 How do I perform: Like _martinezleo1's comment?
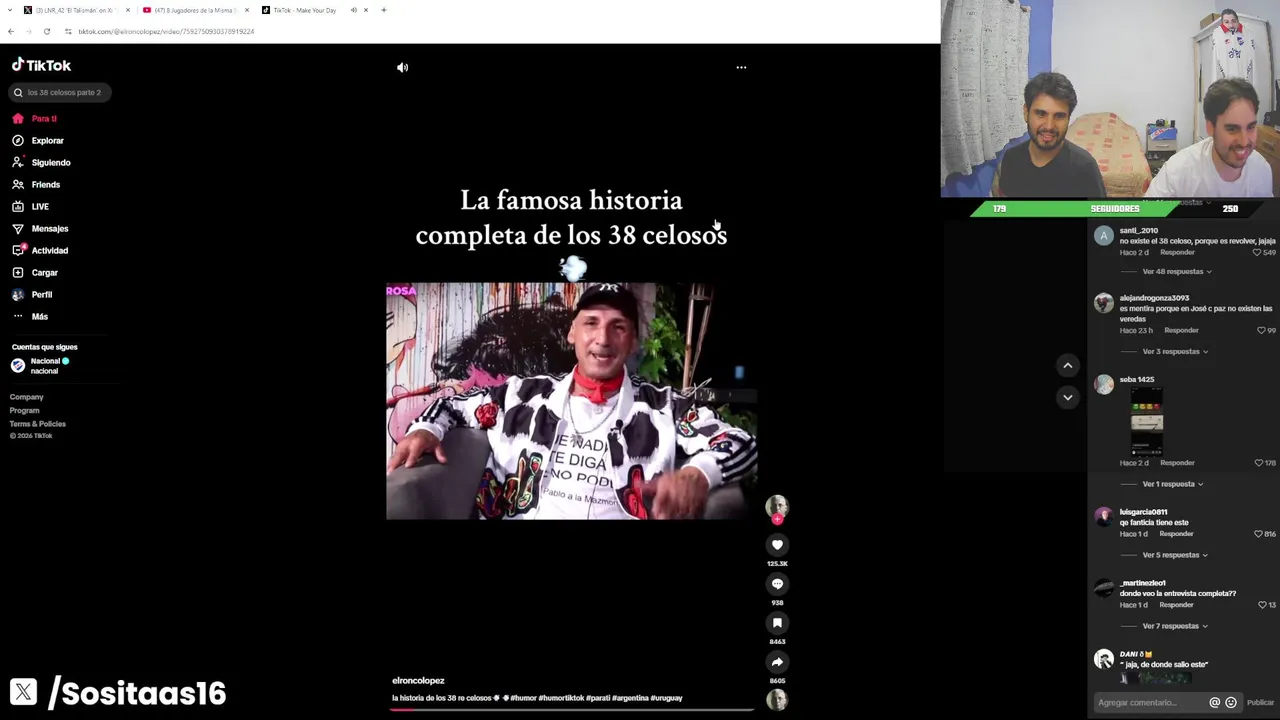point(1261,605)
